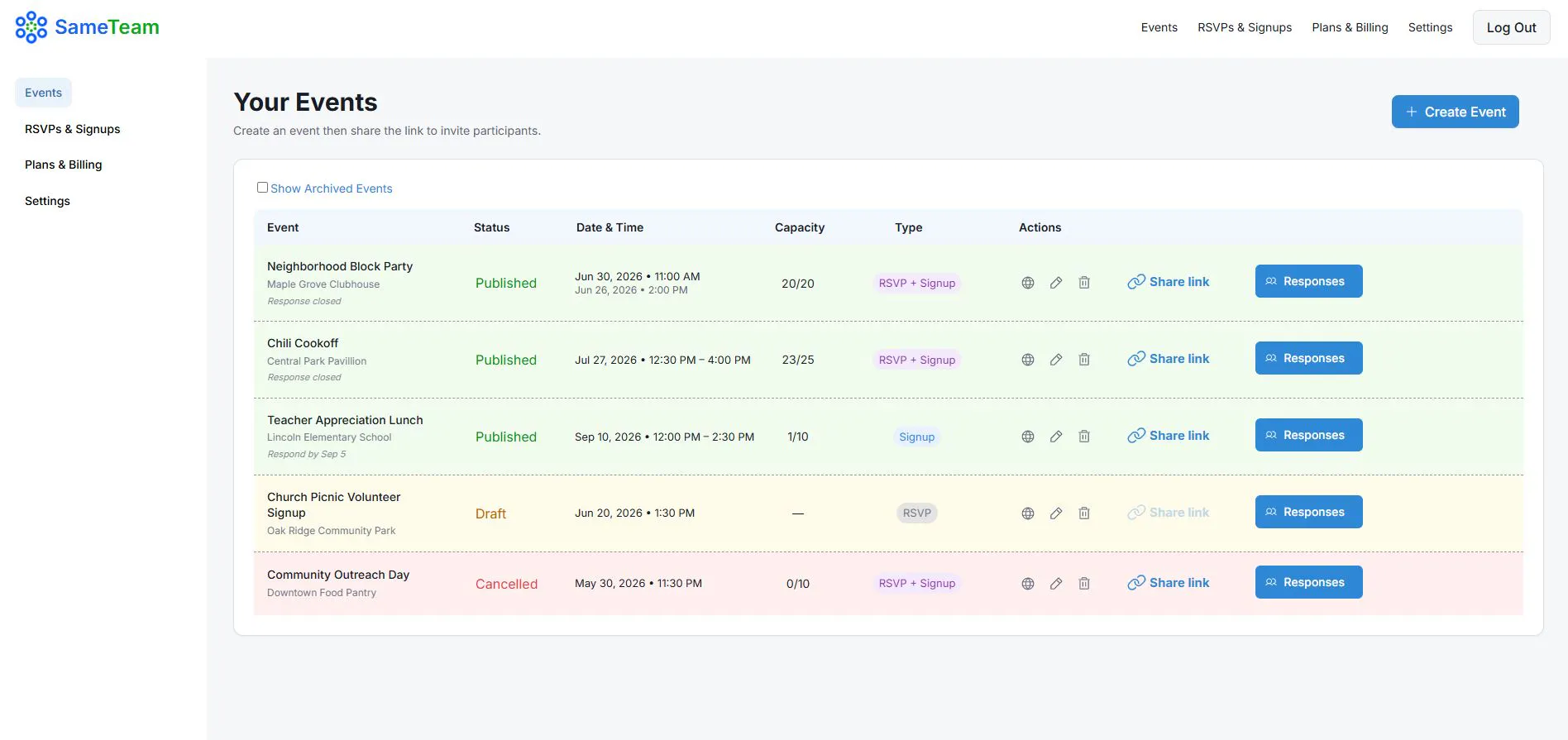
Task: Copy Share link for Community Outreach Day
Action: (1168, 583)
